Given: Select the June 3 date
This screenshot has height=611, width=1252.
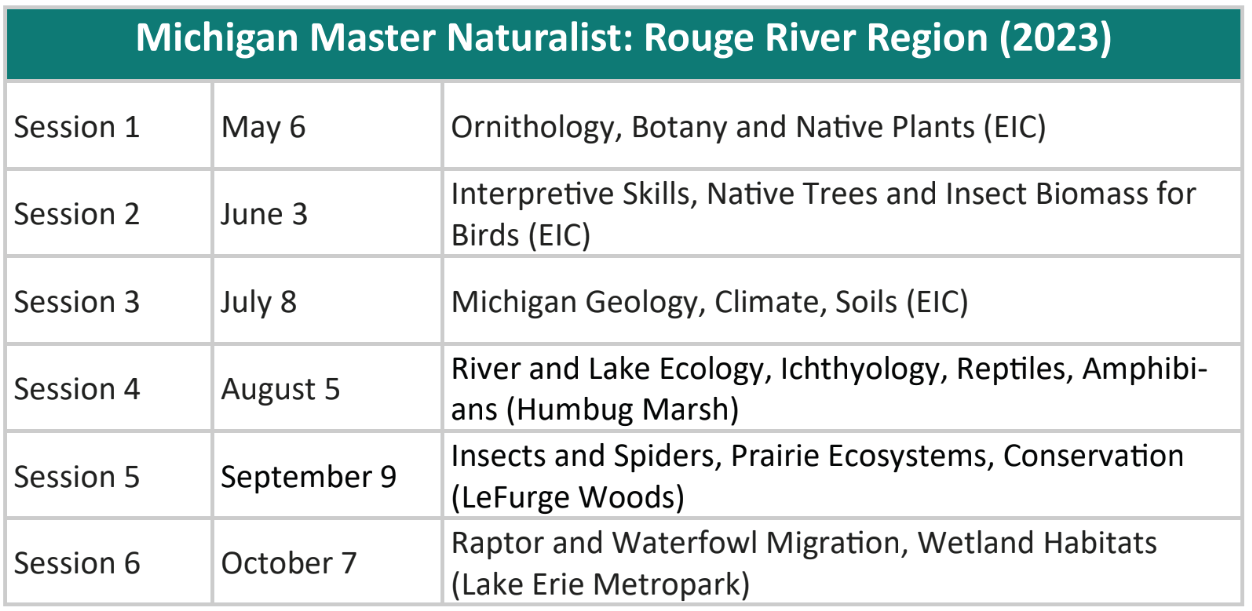Looking at the screenshot, I should coord(265,215).
